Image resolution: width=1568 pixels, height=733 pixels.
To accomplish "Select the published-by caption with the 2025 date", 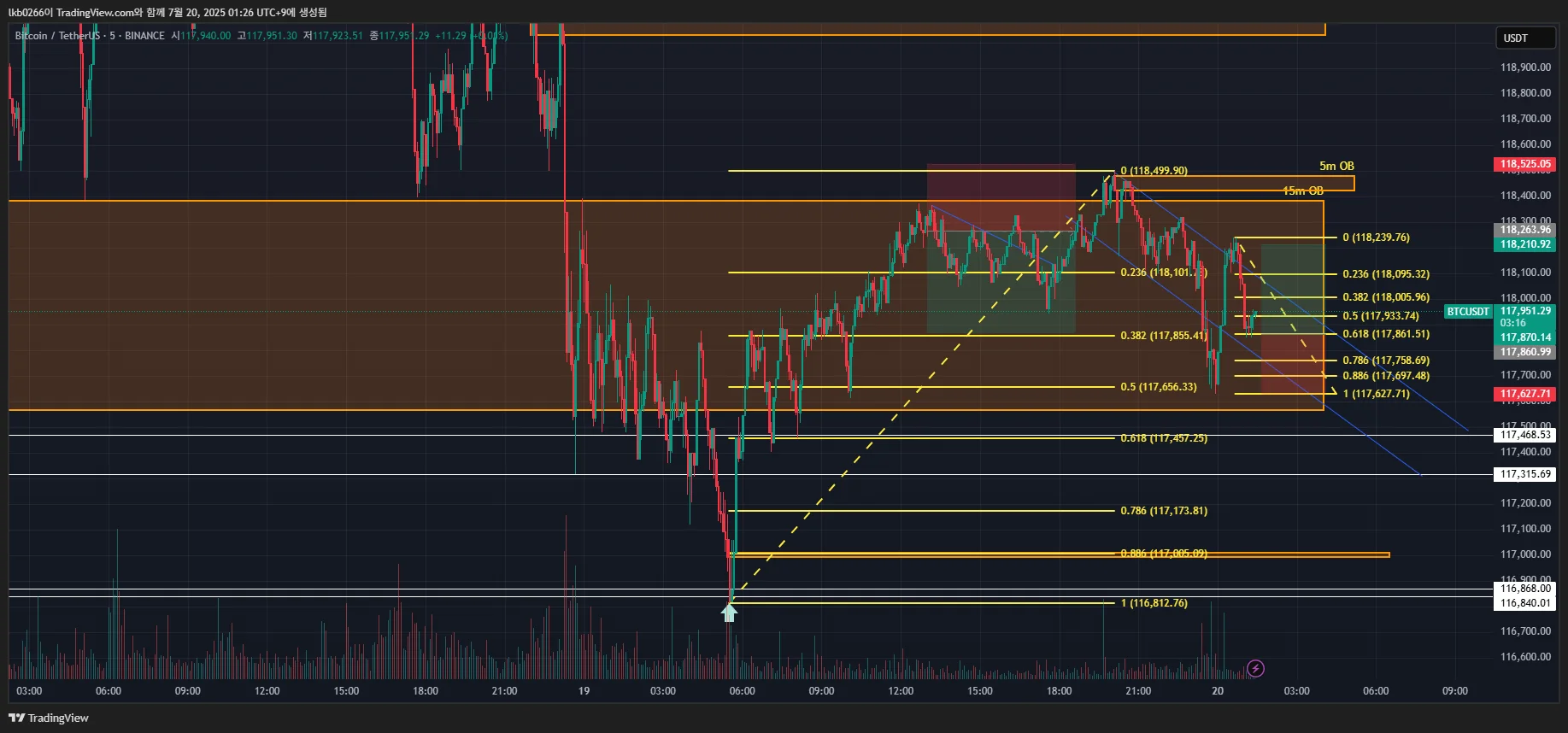I will coord(167,12).
